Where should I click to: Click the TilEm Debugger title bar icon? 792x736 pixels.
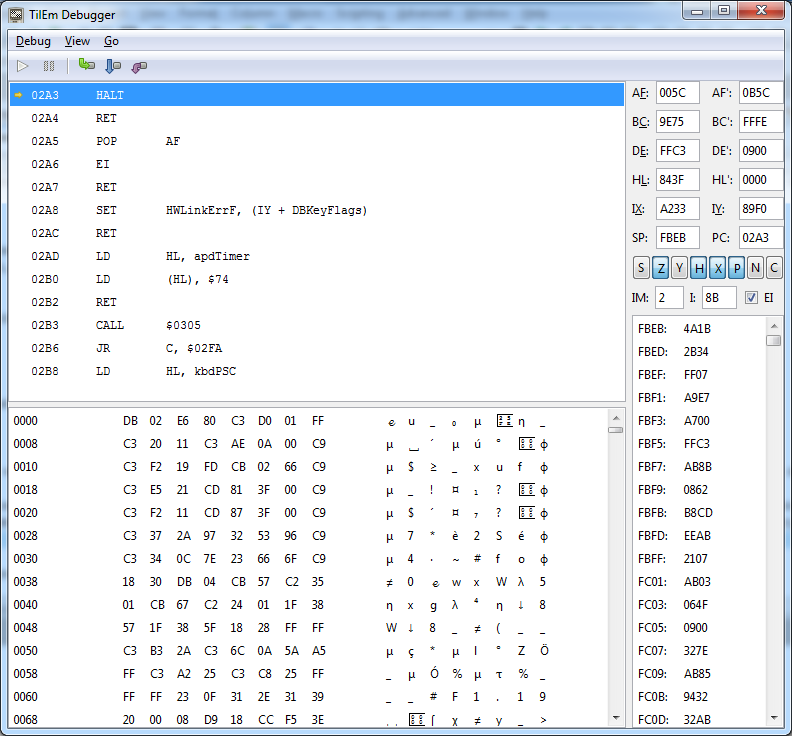pos(15,15)
